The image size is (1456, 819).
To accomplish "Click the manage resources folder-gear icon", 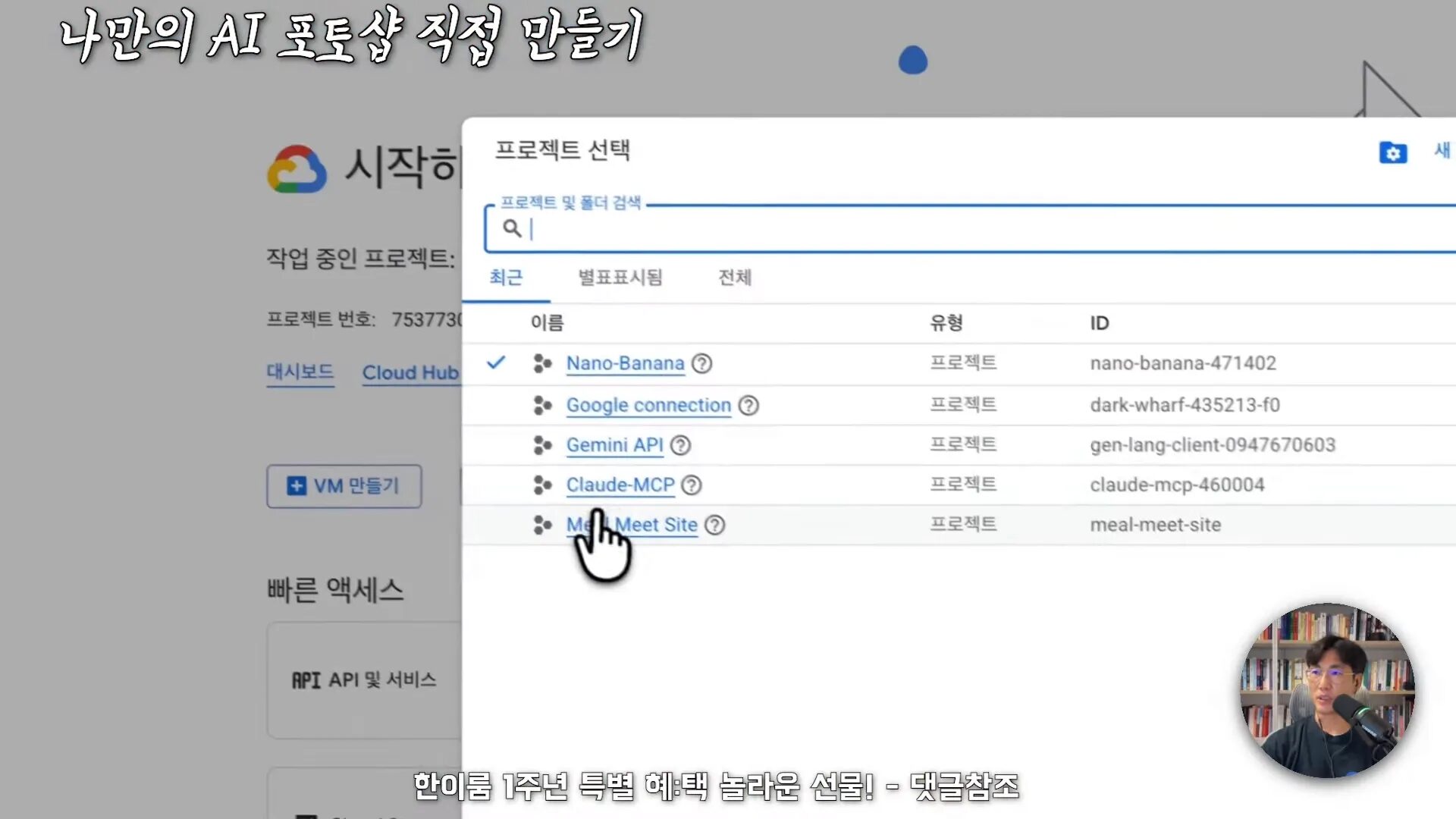I will (x=1393, y=152).
